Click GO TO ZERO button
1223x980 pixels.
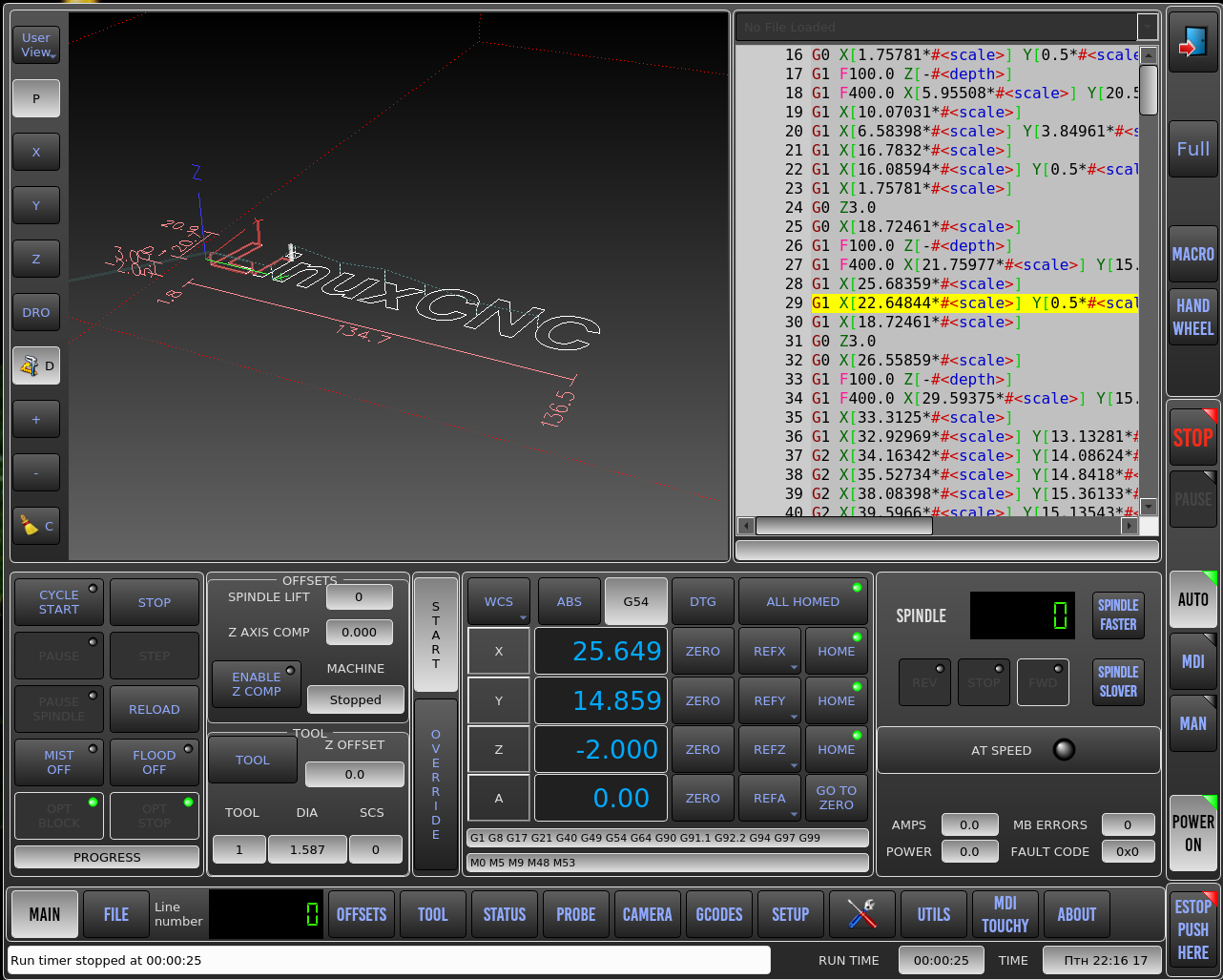[837, 798]
